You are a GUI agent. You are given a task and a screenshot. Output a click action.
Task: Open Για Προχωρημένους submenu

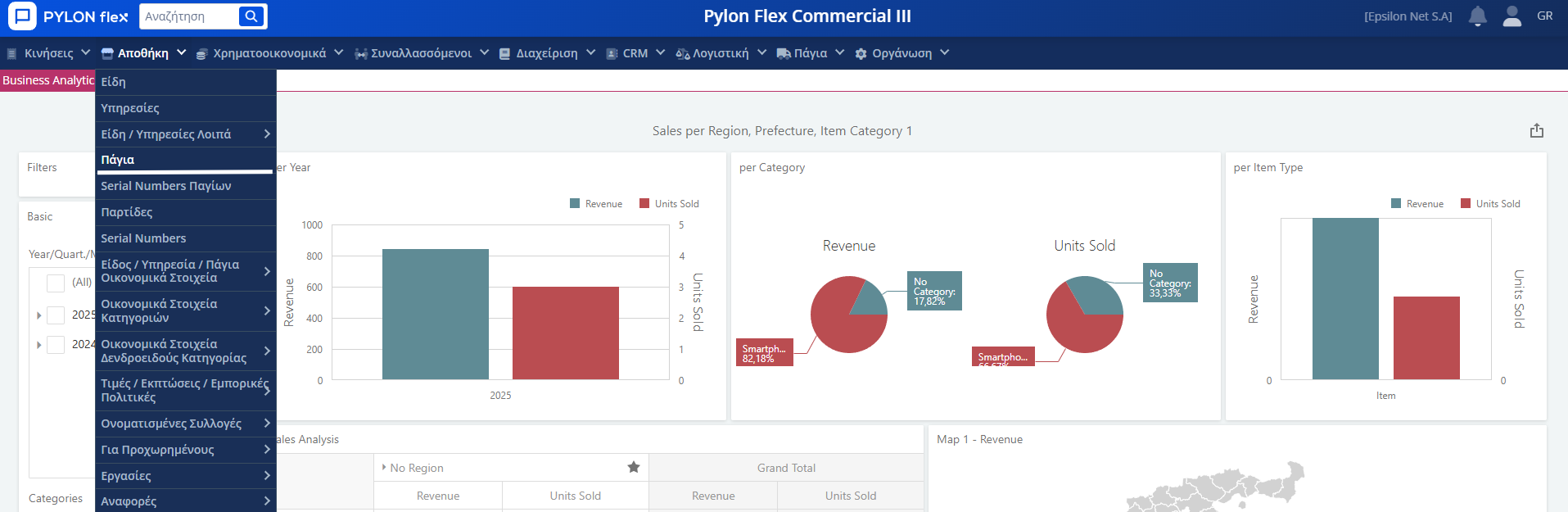point(186,450)
